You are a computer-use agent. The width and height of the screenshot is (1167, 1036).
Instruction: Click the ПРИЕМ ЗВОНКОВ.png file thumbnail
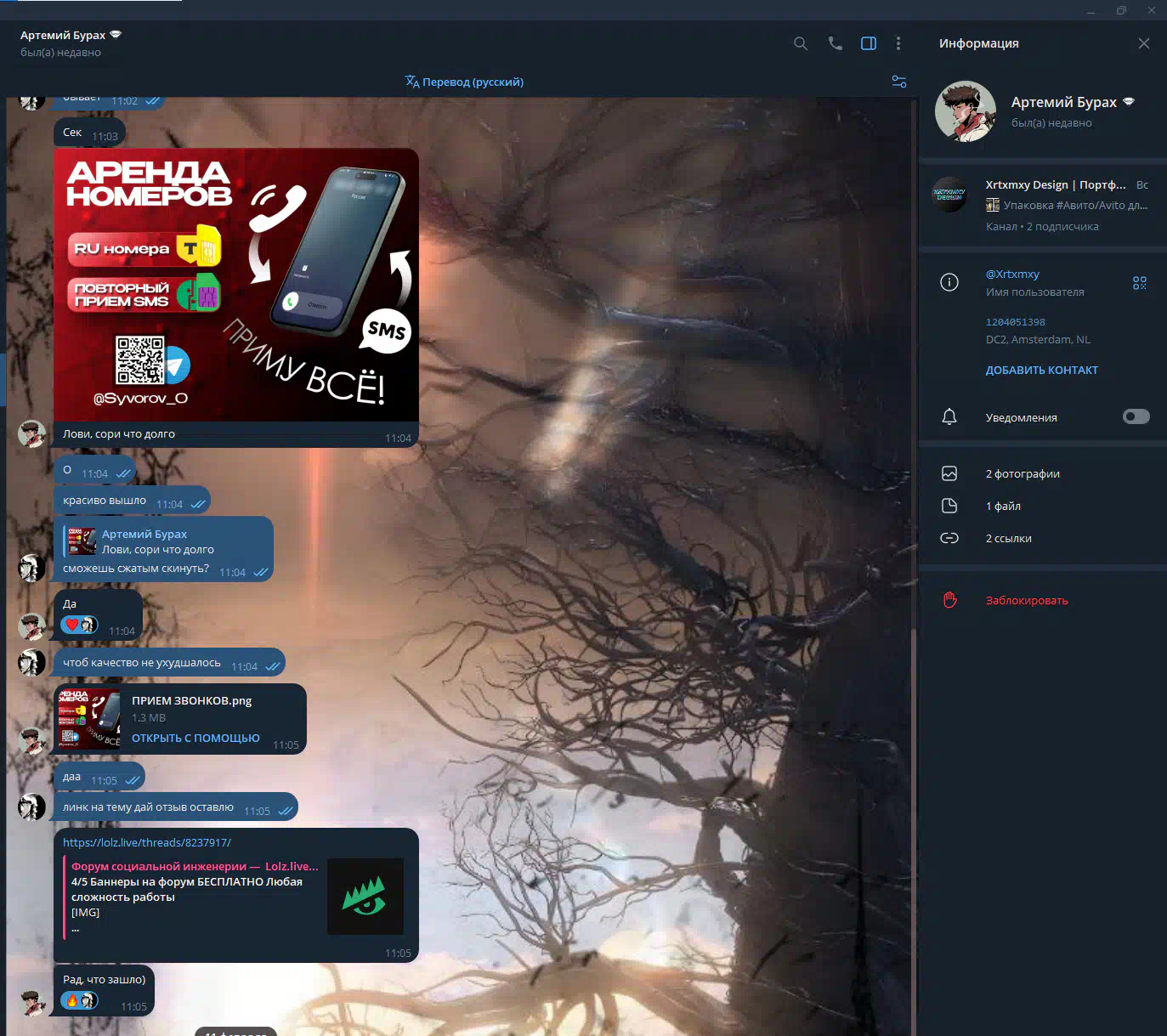(x=89, y=718)
